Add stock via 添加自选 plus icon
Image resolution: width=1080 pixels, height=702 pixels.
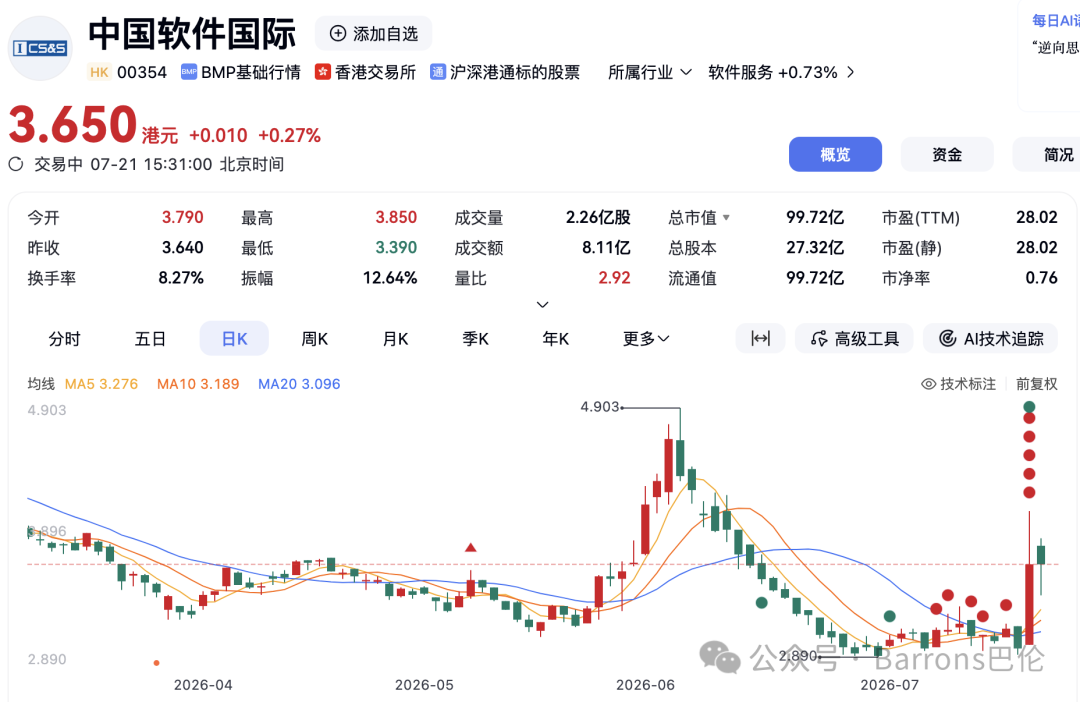(x=338, y=34)
